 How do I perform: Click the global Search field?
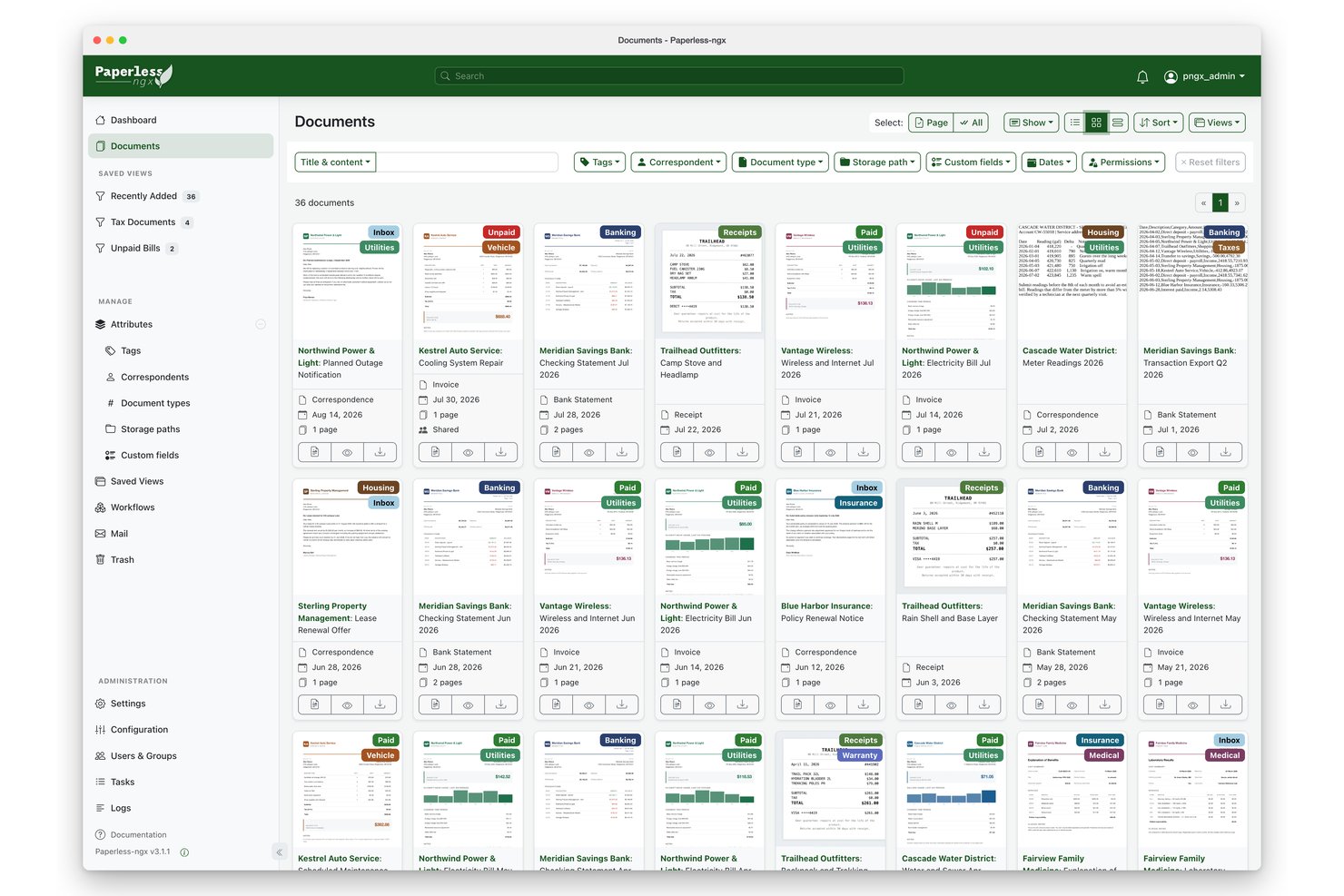pyautogui.click(x=669, y=76)
